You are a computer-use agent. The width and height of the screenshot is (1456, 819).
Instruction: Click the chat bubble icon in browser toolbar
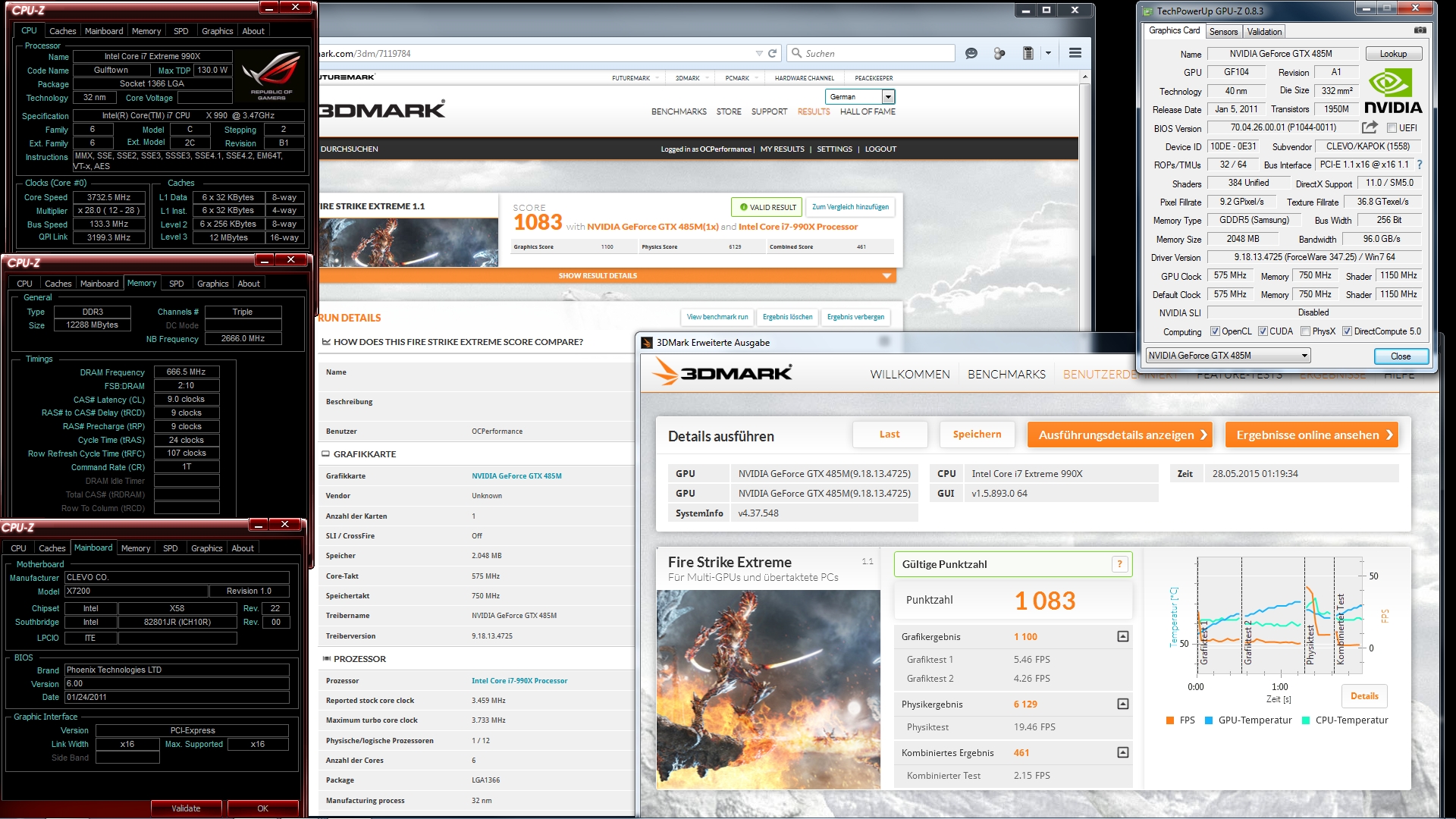(971, 53)
